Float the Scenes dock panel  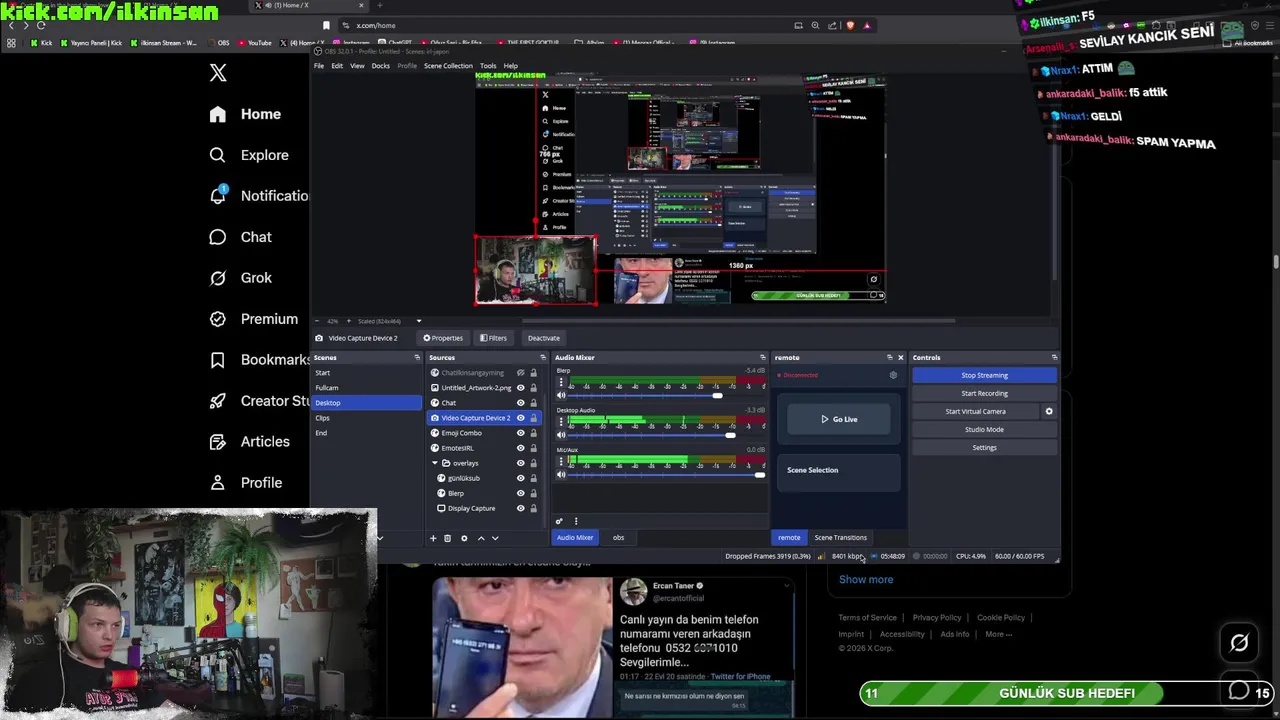(417, 358)
